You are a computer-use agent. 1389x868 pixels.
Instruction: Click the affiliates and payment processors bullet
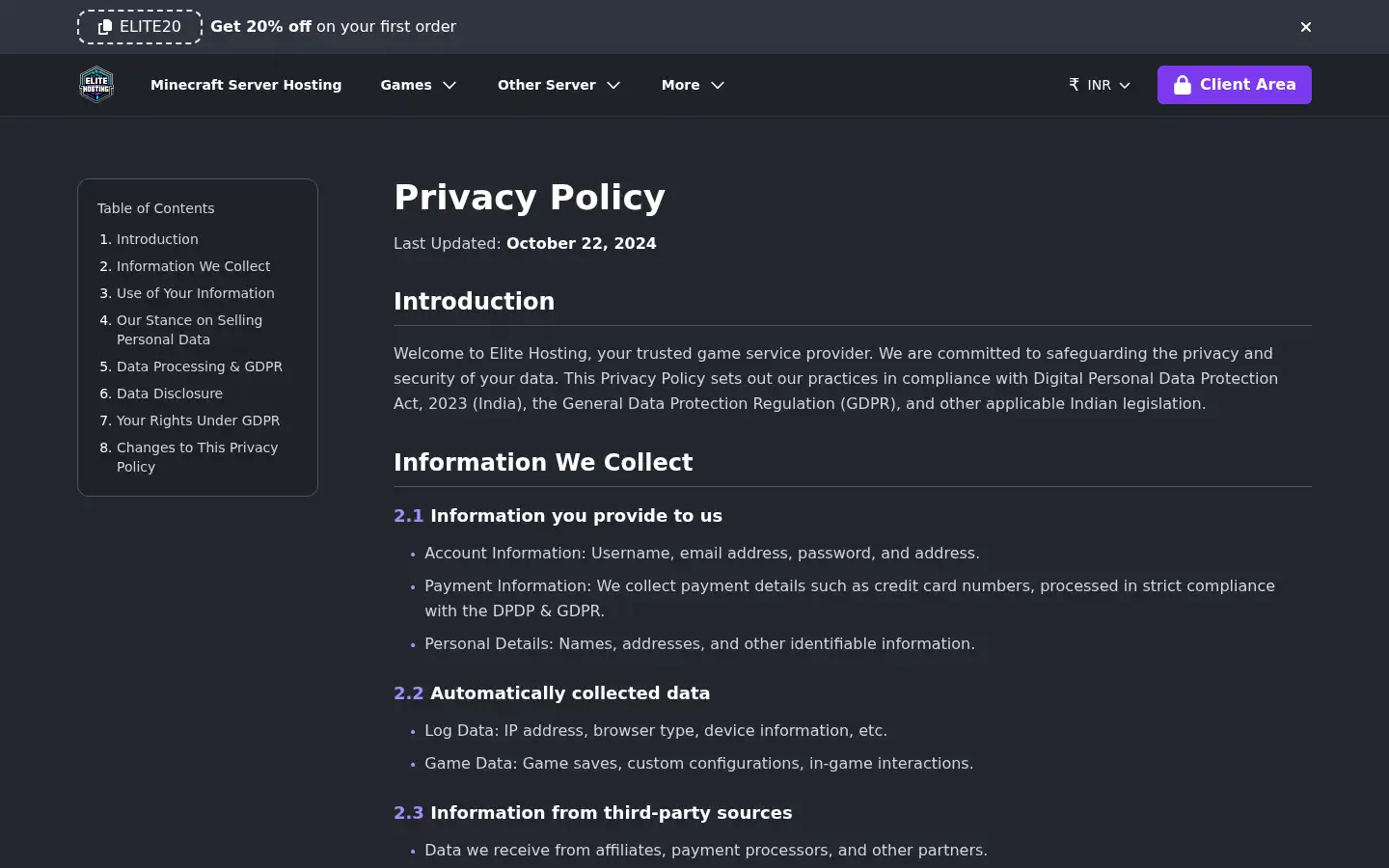coord(706,851)
